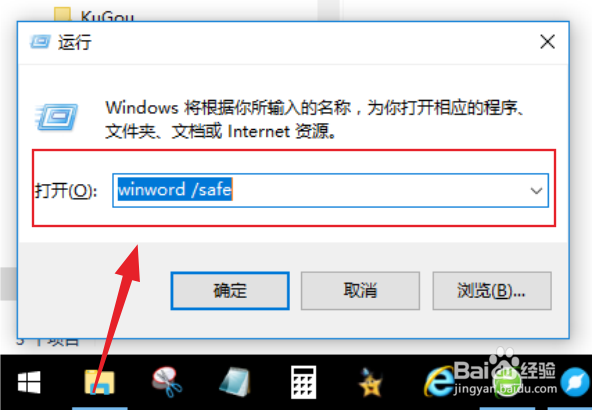This screenshot has height=410, width=592.
Task: Open the Notepad icon on taskbar
Action: (234, 382)
